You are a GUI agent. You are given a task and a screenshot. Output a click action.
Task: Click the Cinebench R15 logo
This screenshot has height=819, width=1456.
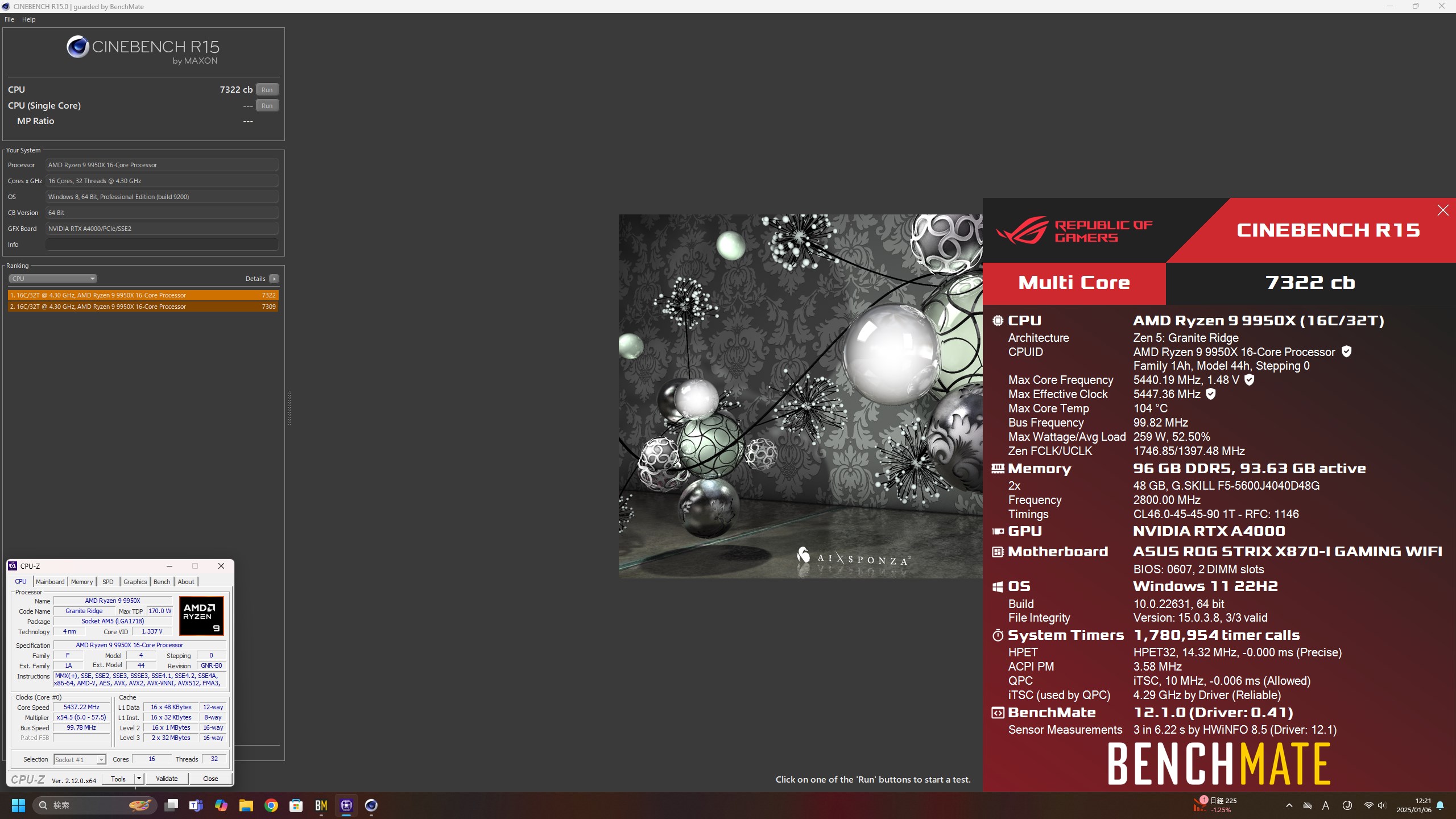[x=143, y=50]
